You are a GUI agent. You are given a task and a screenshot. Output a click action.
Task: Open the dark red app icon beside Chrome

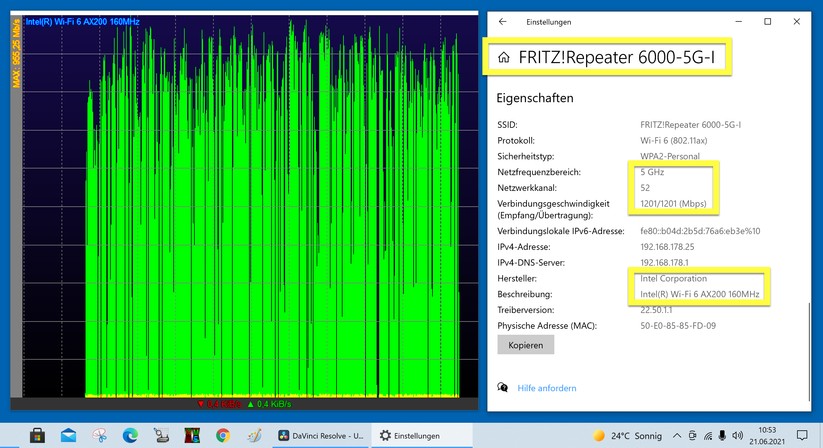pos(192,435)
